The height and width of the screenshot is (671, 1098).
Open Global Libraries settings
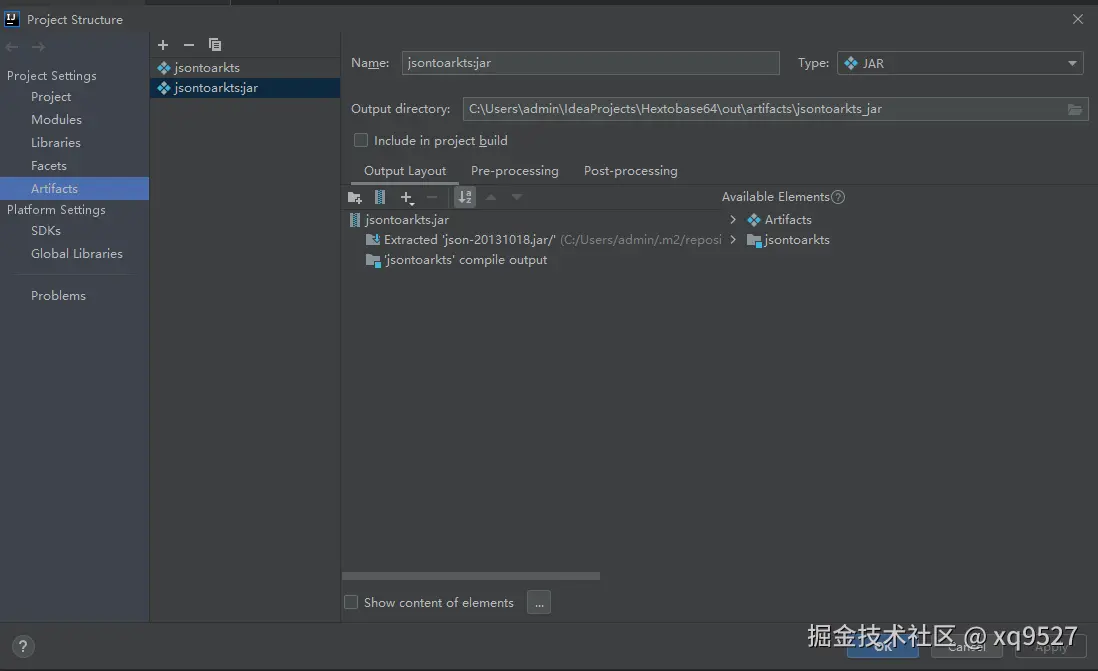[x=77, y=254]
